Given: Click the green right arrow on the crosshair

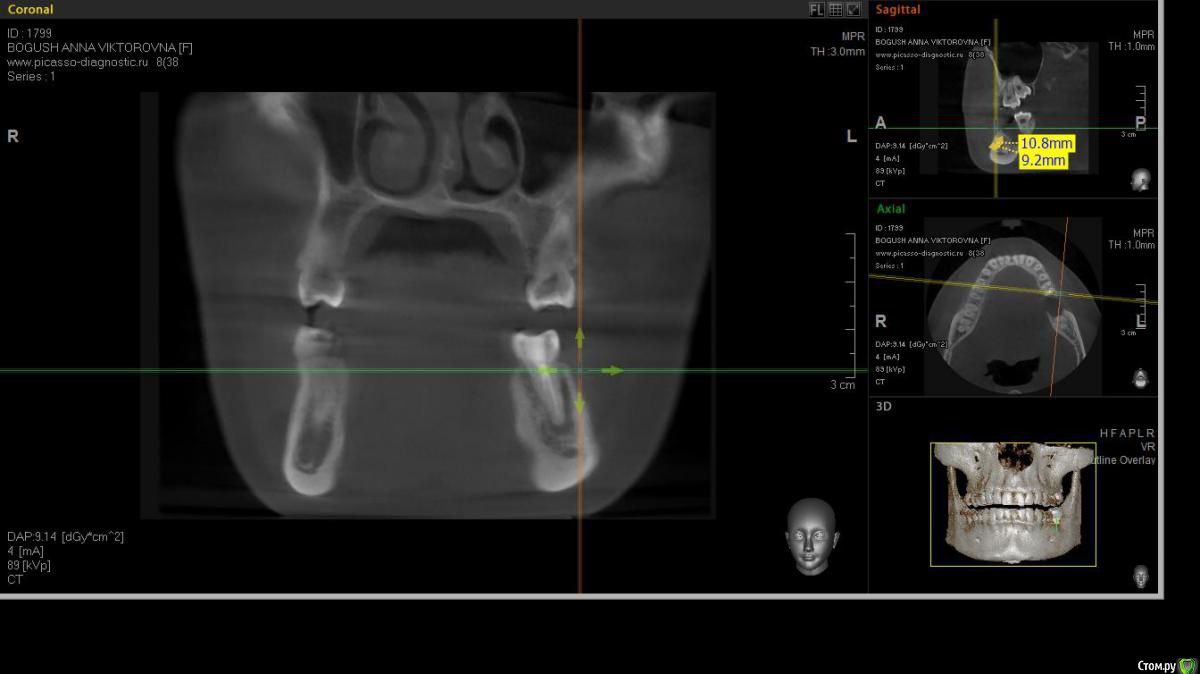Looking at the screenshot, I should 612,371.
